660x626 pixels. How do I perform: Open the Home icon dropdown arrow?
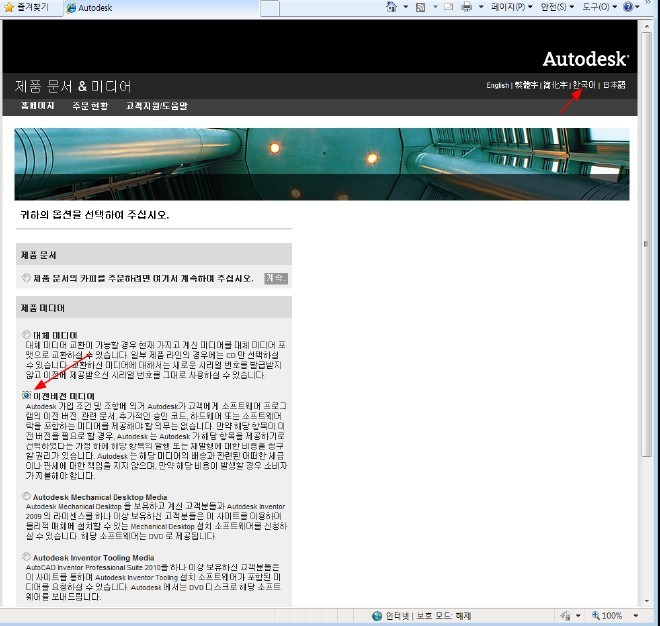tap(405, 7)
